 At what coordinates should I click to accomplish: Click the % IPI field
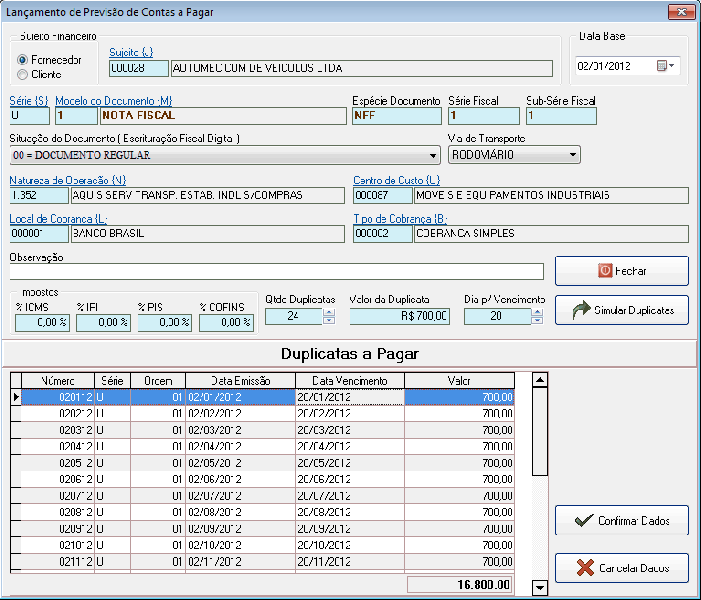pos(103,323)
